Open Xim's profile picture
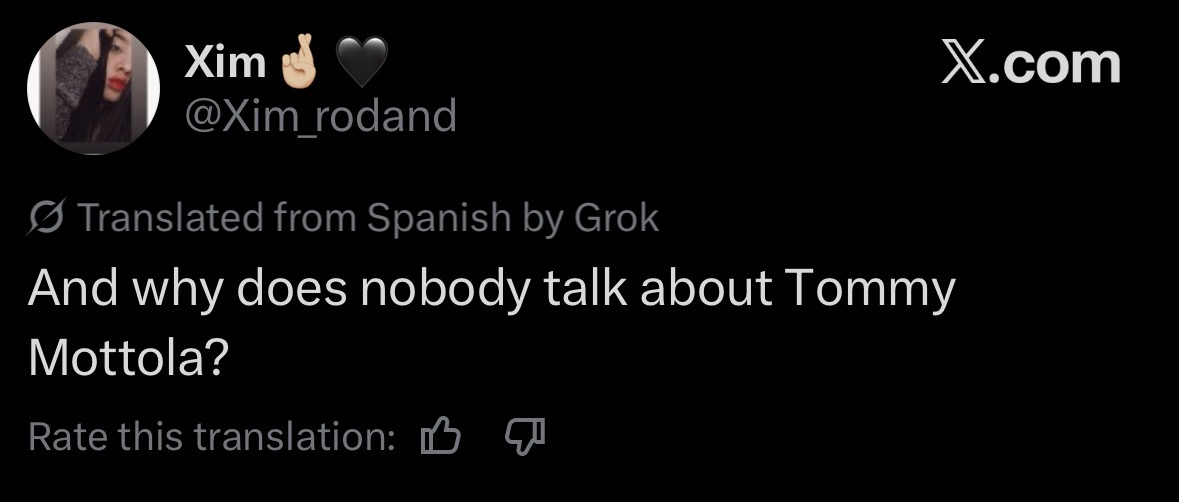The image size is (1179, 502). [94, 86]
